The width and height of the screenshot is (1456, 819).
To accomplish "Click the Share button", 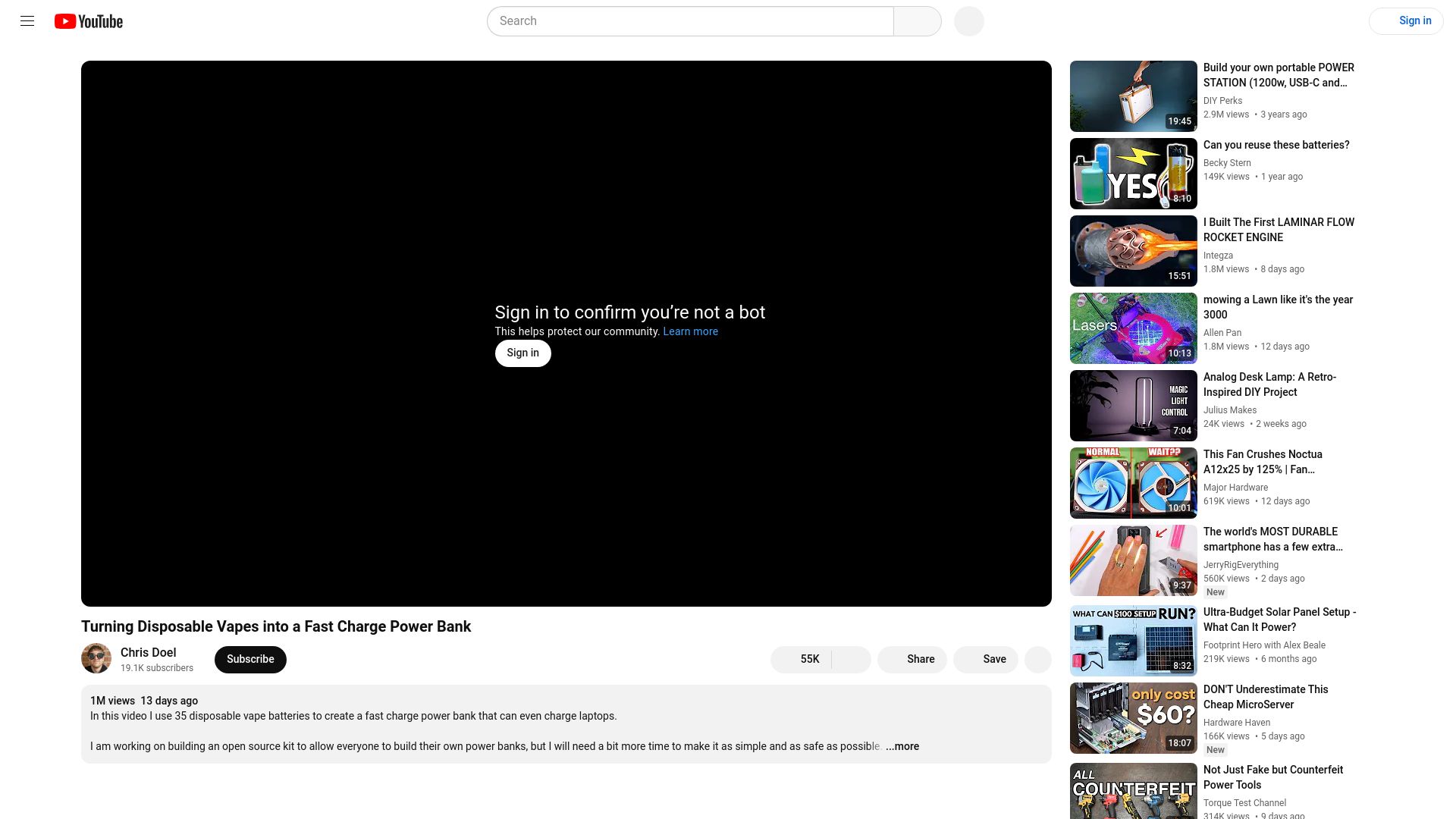I will click(x=912, y=659).
